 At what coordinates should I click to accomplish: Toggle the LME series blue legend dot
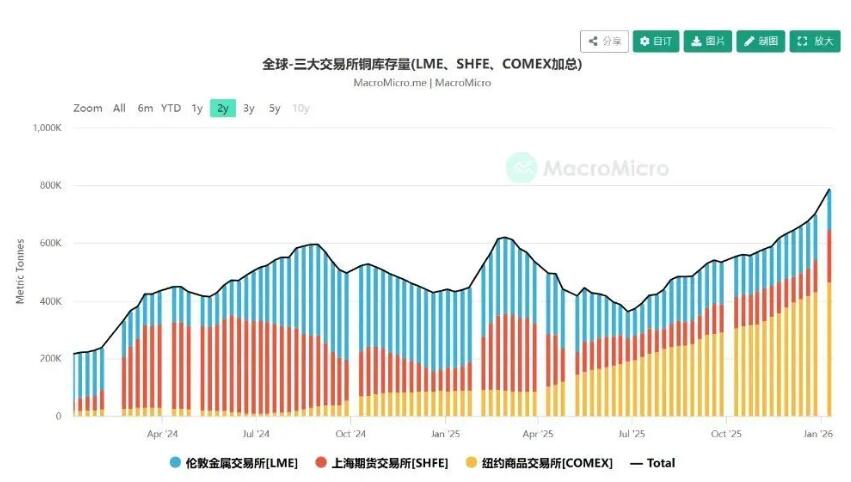coord(175,463)
